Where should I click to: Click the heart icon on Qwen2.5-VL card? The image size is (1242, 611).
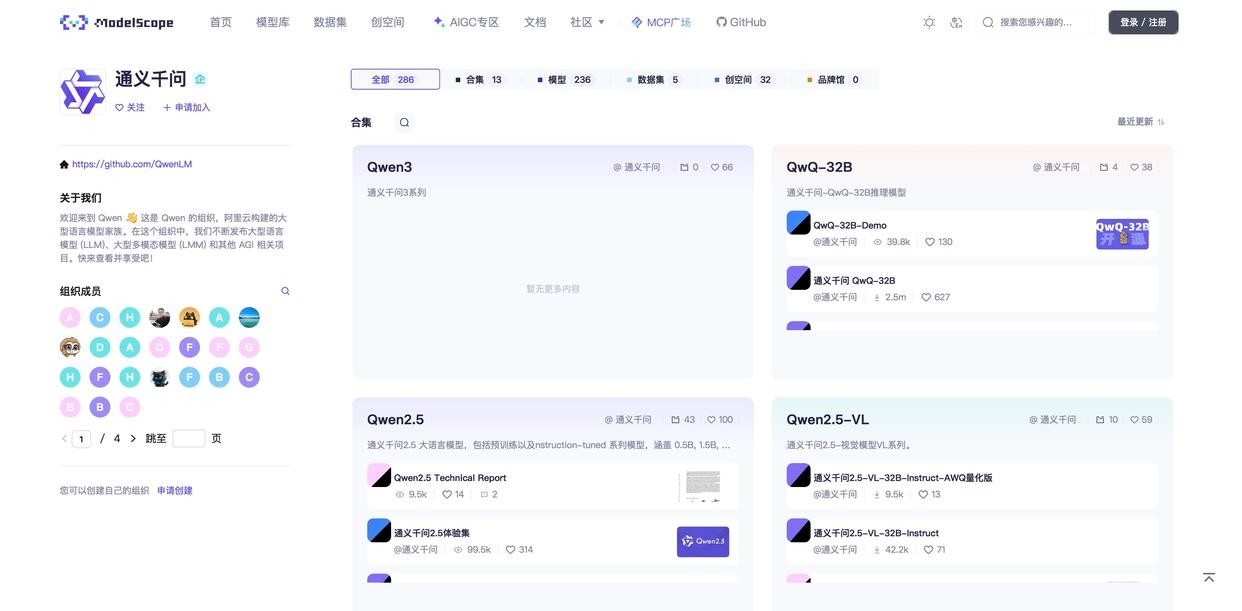click(1134, 420)
